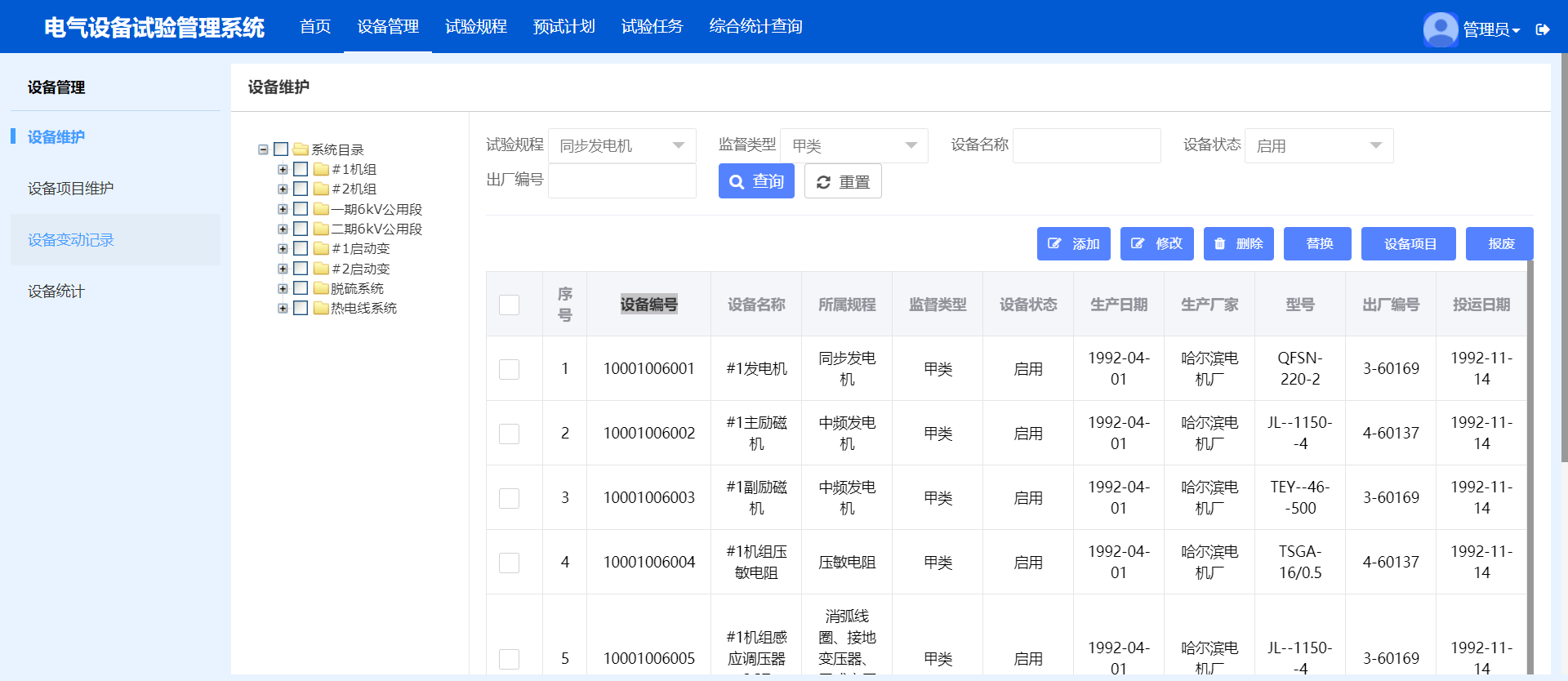Click the #1发电机 device name cell

coord(756,369)
